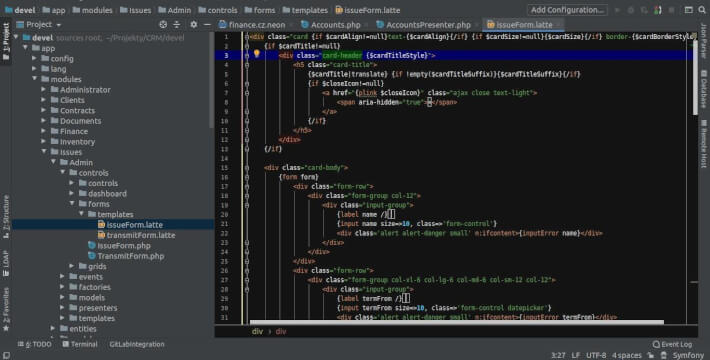Toggle code fold marker on line 19
This screenshot has width=710, height=360.
click(x=247, y=205)
